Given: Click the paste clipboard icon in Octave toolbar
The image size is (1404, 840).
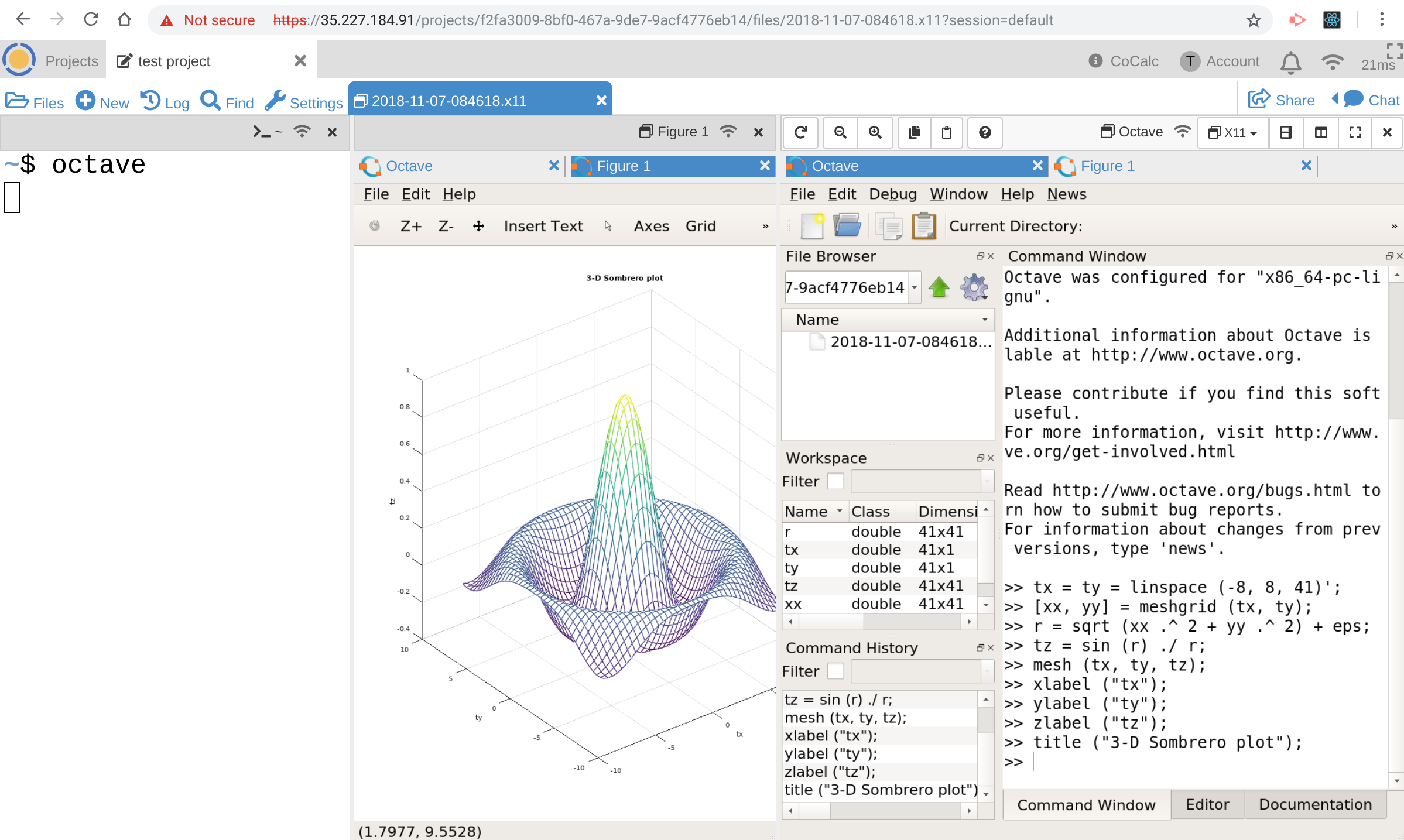Looking at the screenshot, I should [x=924, y=226].
